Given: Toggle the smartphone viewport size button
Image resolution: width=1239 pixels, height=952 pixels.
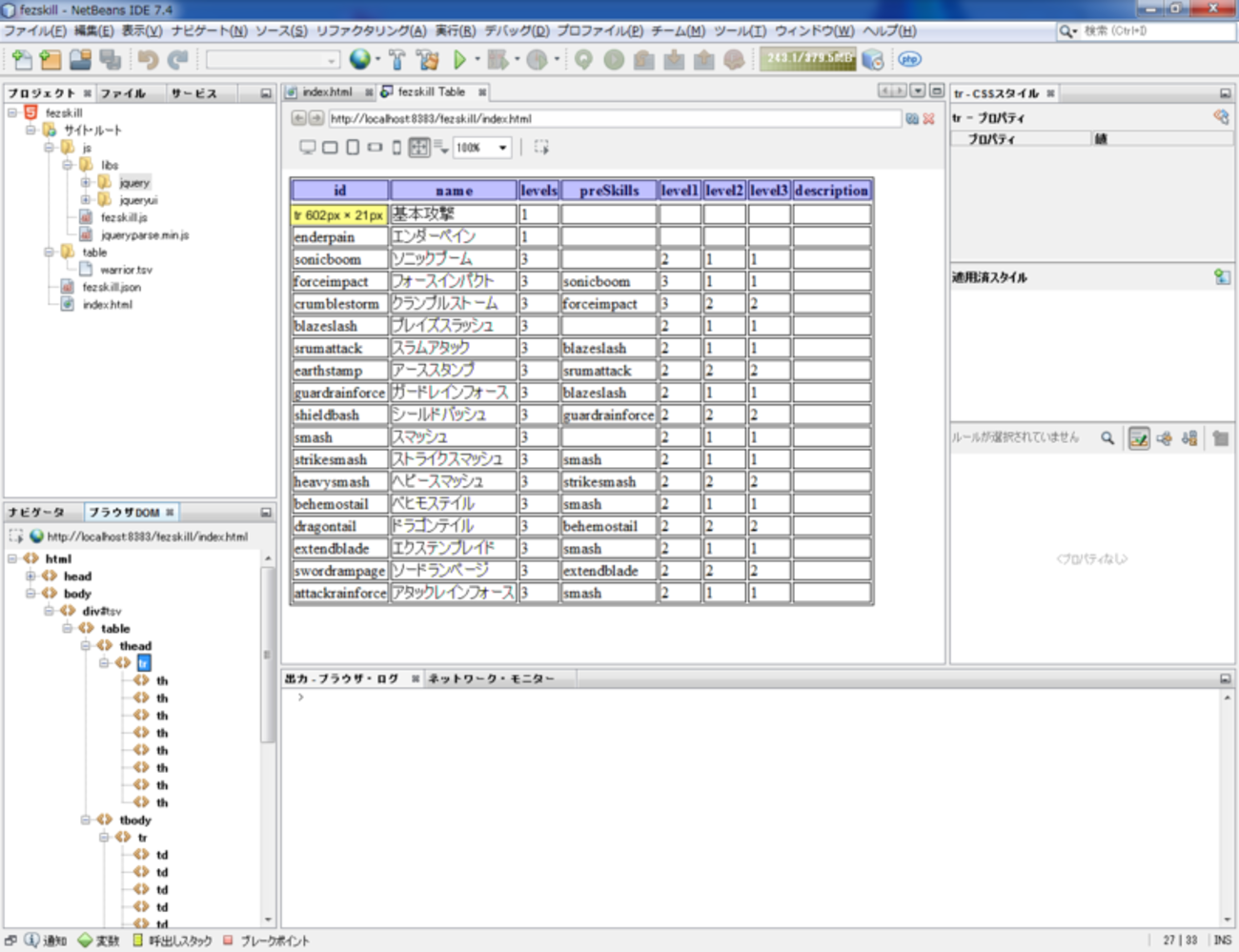Looking at the screenshot, I should pos(396,148).
